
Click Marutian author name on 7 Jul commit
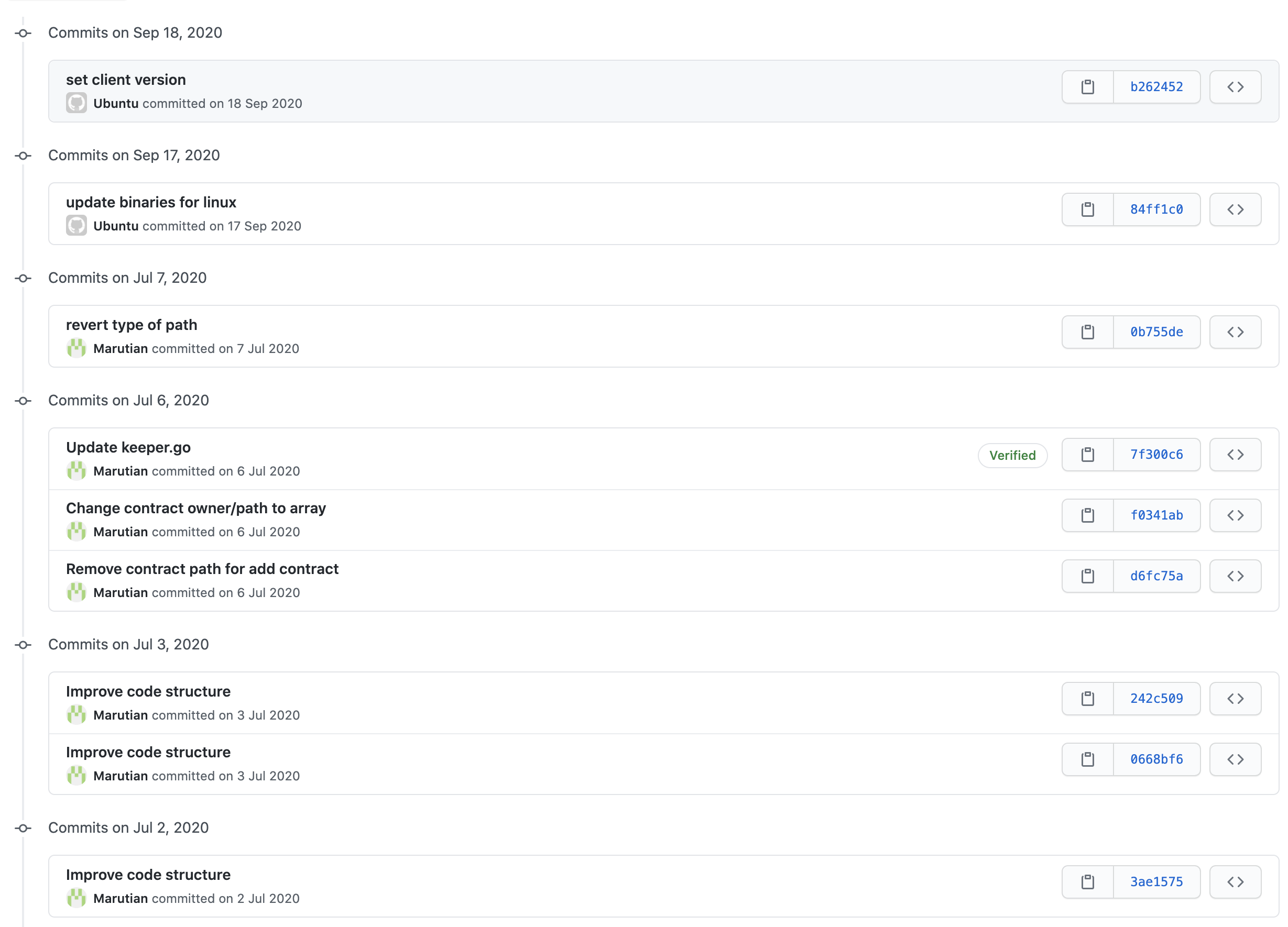[121, 349]
